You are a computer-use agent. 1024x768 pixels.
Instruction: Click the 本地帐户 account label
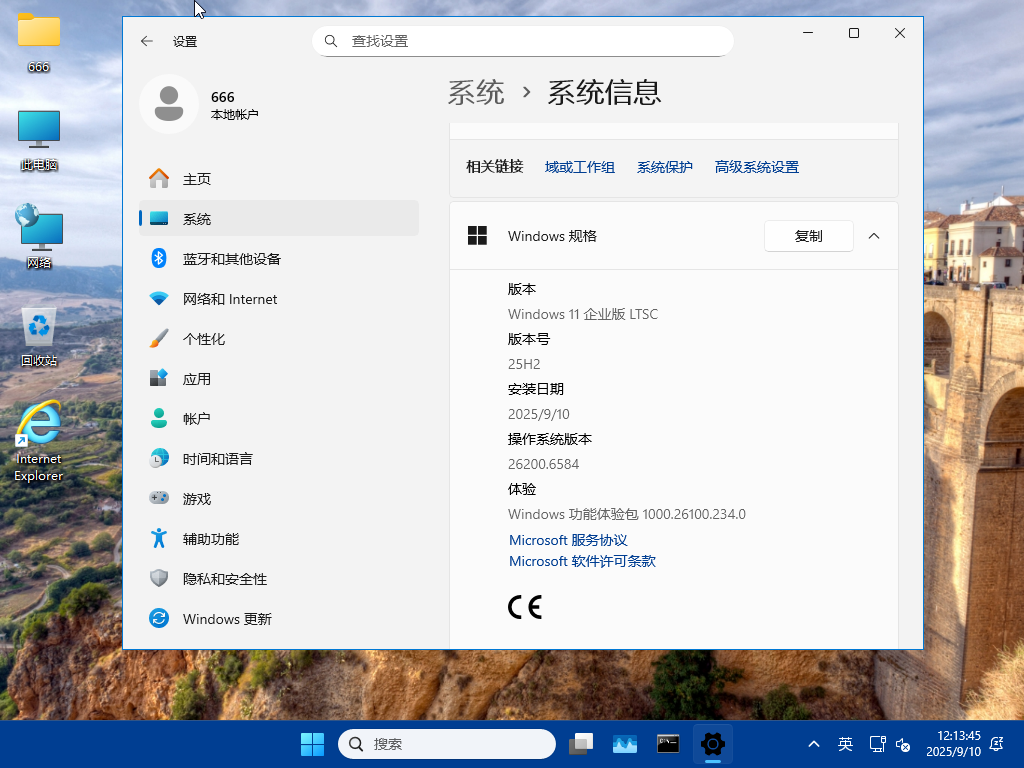click(x=234, y=115)
